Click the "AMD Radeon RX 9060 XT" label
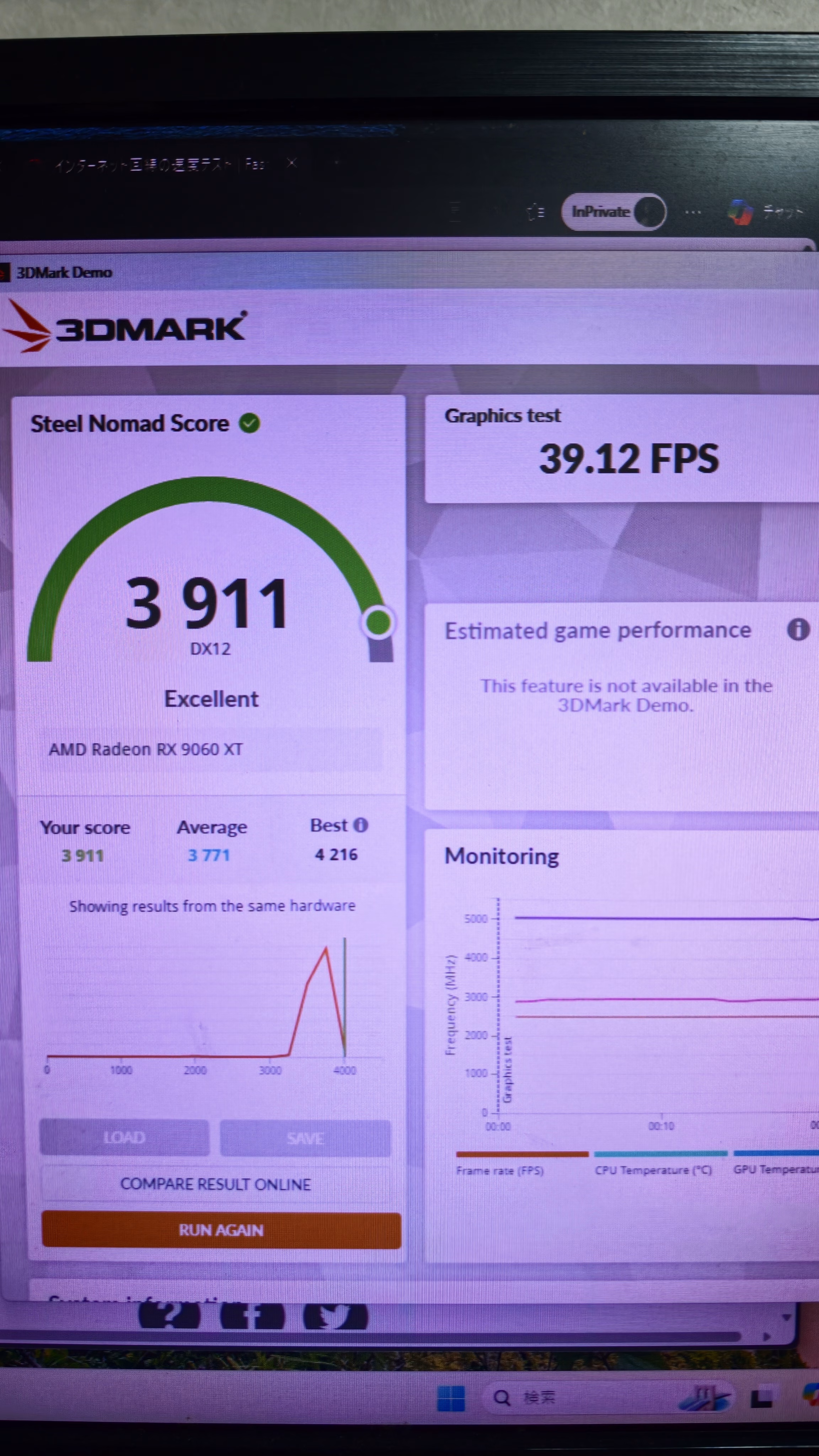The width and height of the screenshot is (819, 1456). click(x=146, y=749)
